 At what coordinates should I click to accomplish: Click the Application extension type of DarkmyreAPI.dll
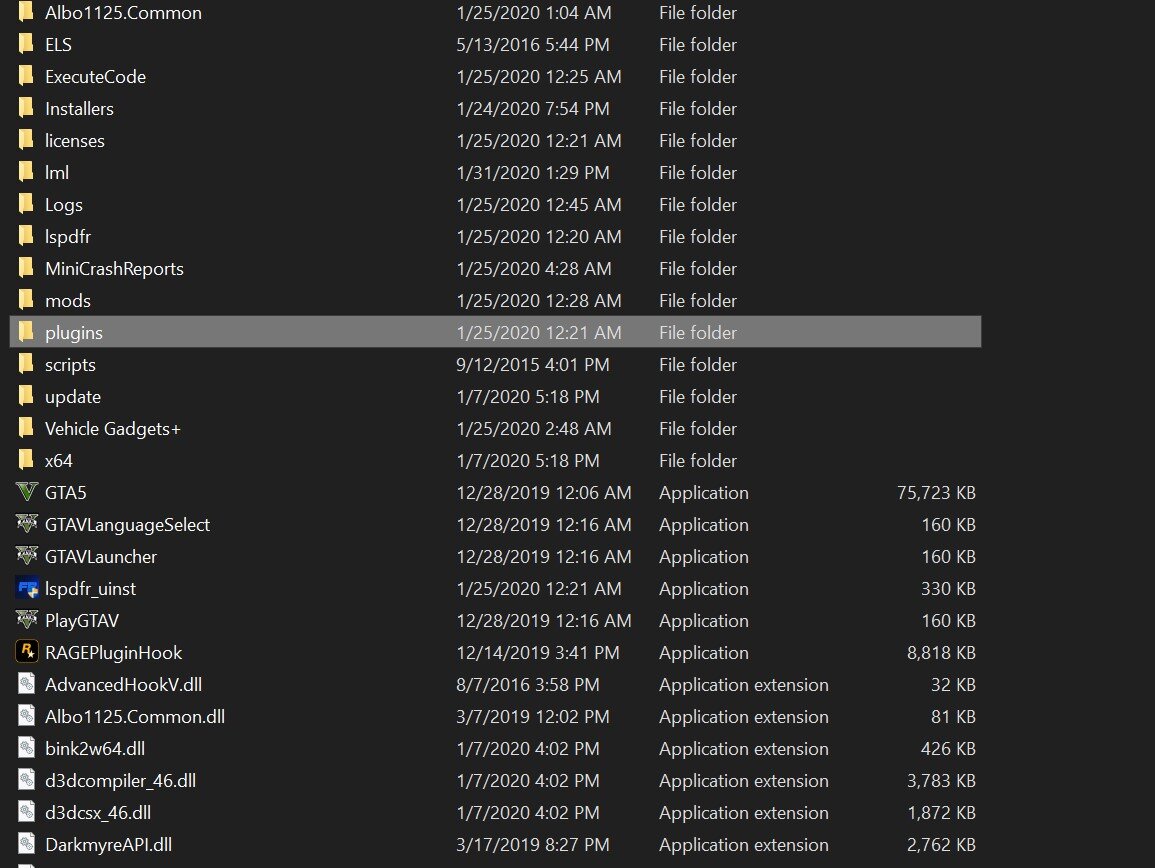(743, 845)
